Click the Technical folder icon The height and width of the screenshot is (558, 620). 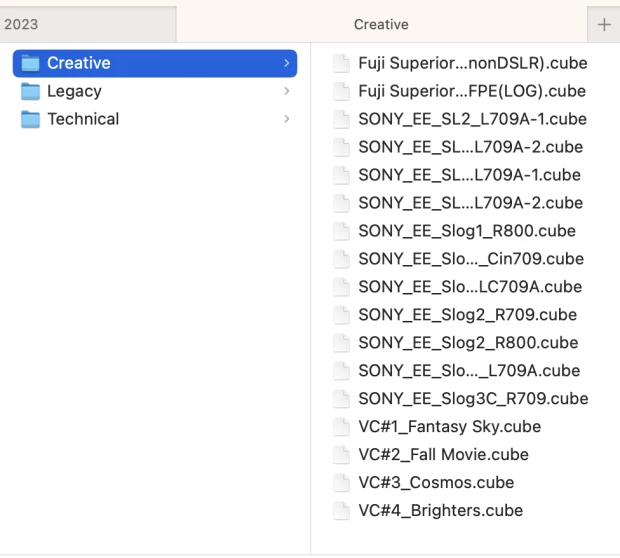click(x=30, y=119)
